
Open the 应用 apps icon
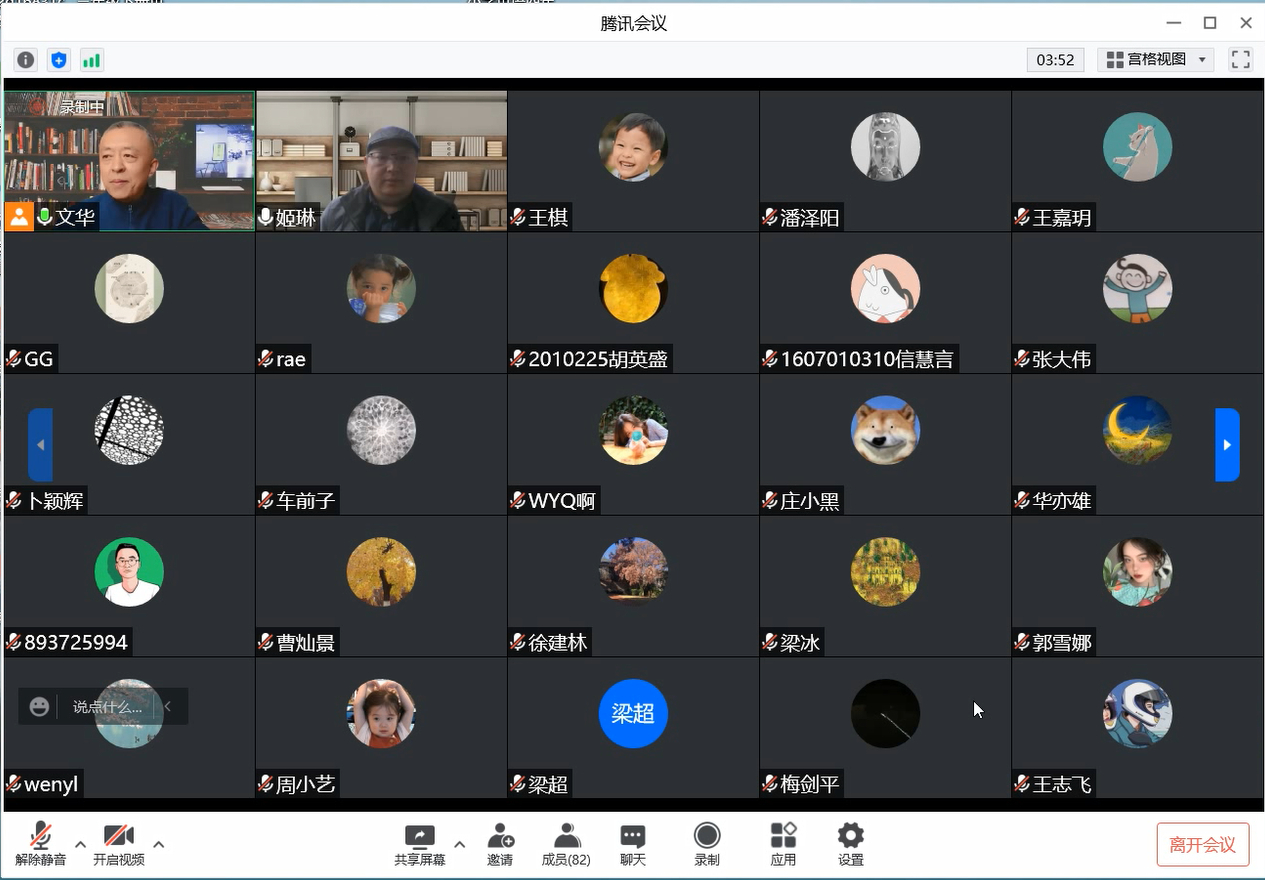point(783,844)
